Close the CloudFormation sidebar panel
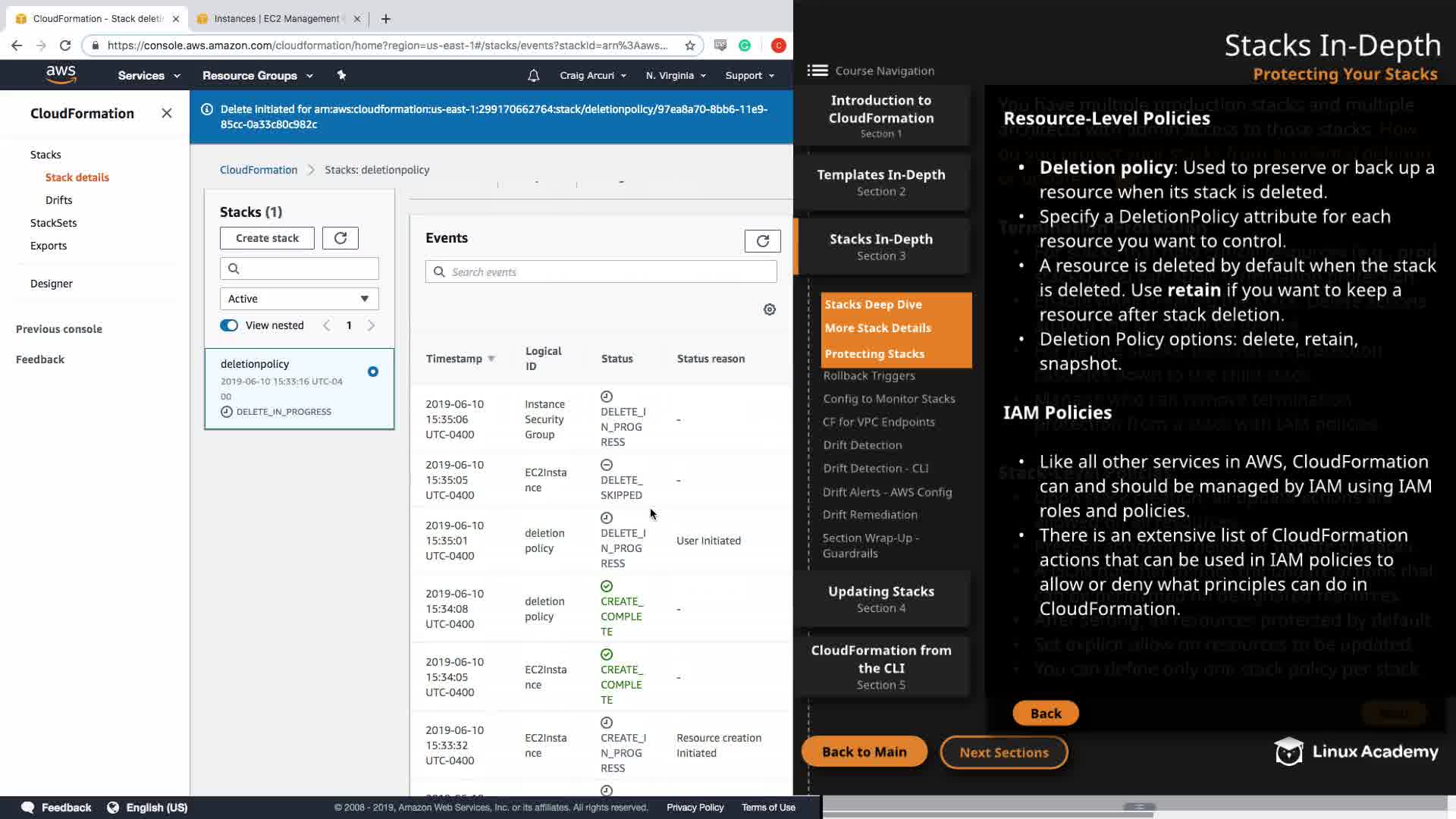The width and height of the screenshot is (1456, 819). pyautogui.click(x=167, y=113)
